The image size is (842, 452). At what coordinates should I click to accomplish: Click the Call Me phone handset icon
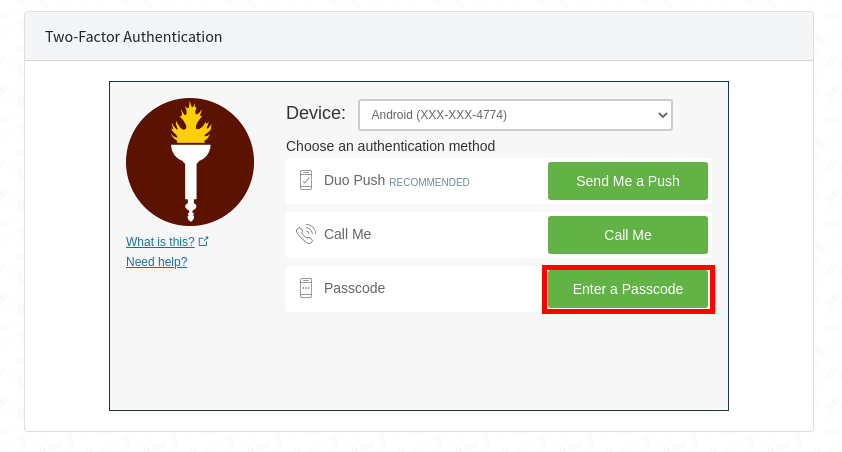[x=306, y=234]
